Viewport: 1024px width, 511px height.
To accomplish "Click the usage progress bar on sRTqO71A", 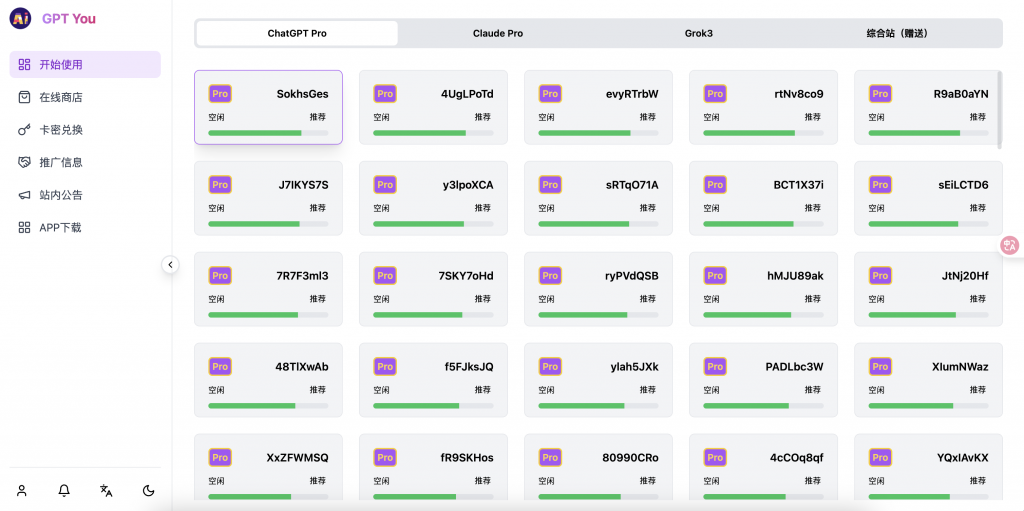I will pos(598,223).
